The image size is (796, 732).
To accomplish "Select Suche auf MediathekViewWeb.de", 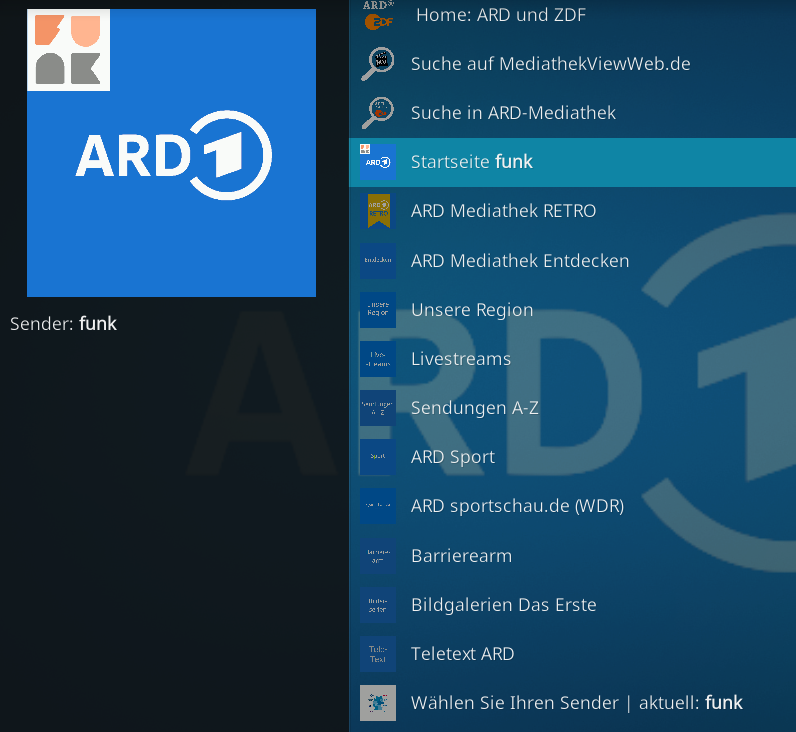I will point(550,64).
